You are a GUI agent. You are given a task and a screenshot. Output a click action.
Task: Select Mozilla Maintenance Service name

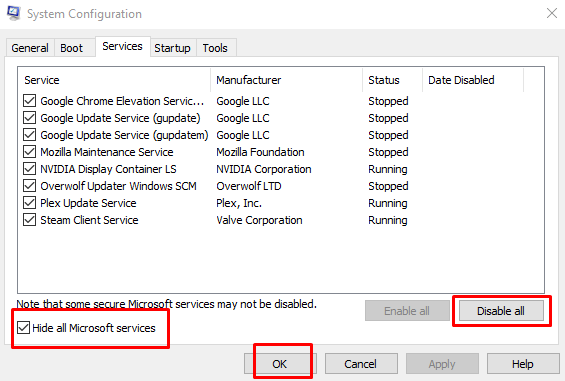[x=107, y=152]
